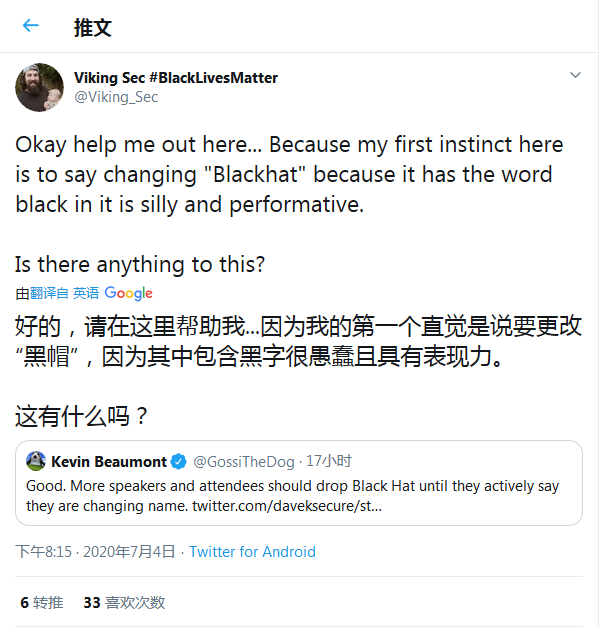
Task: Click the Google translate logo
Action: pos(128,293)
